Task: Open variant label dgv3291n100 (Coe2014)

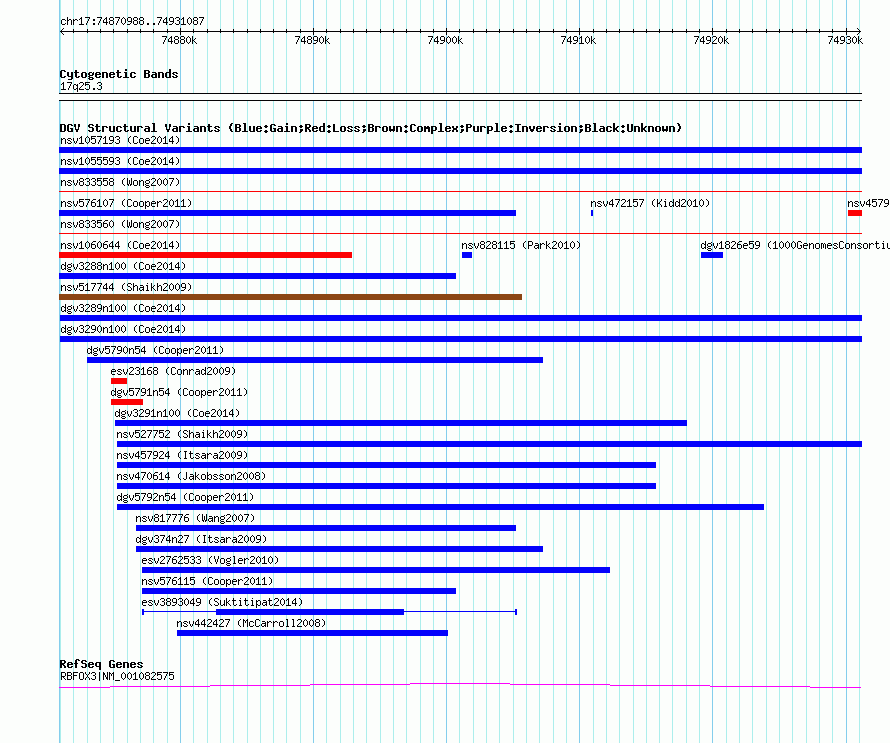Action: (177, 413)
